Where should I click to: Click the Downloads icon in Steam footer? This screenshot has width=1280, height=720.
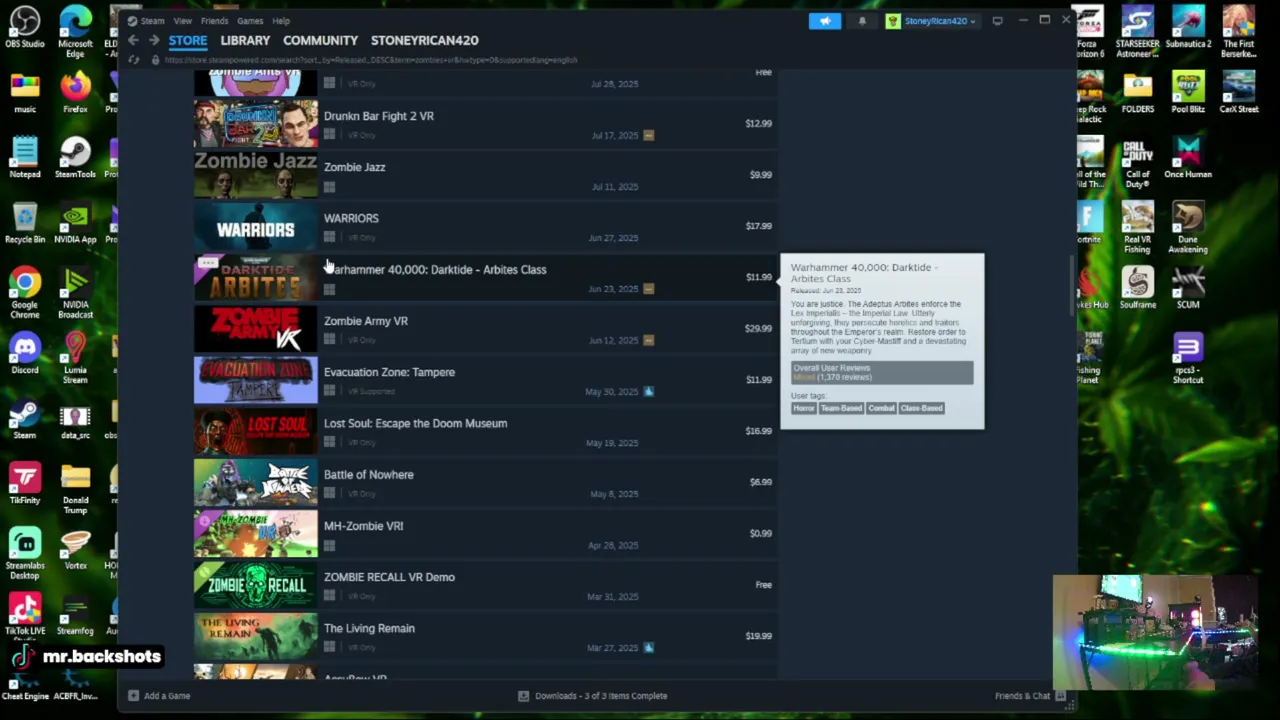(523, 696)
